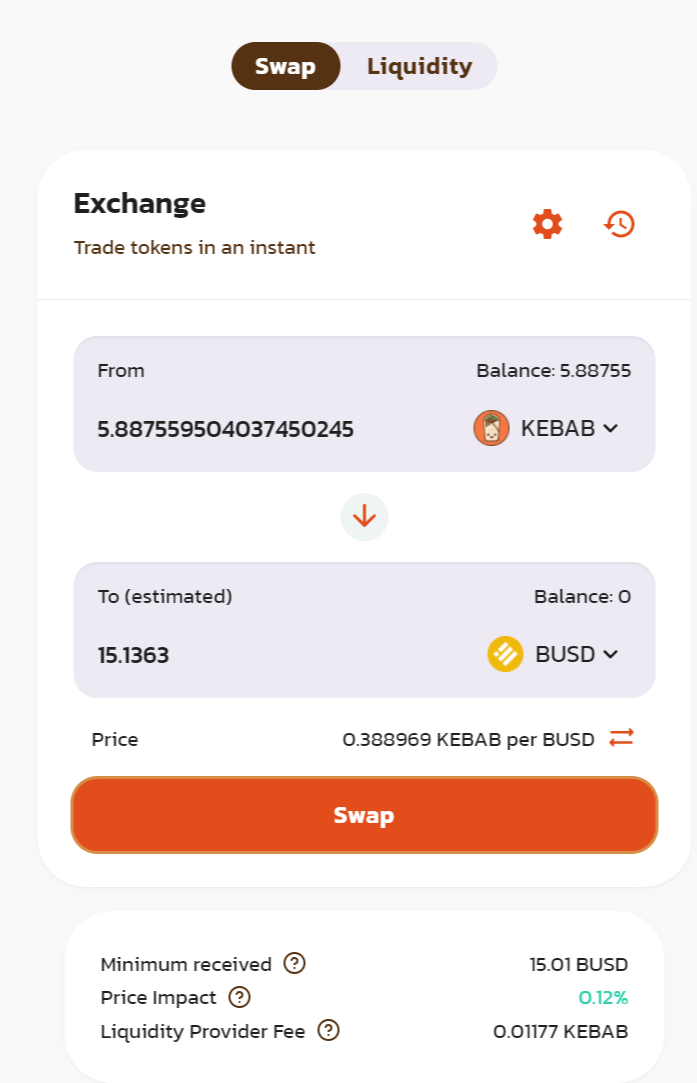Expand the BUSD token dropdown chevron
Screen dimensions: 697x1083
pos(611,655)
